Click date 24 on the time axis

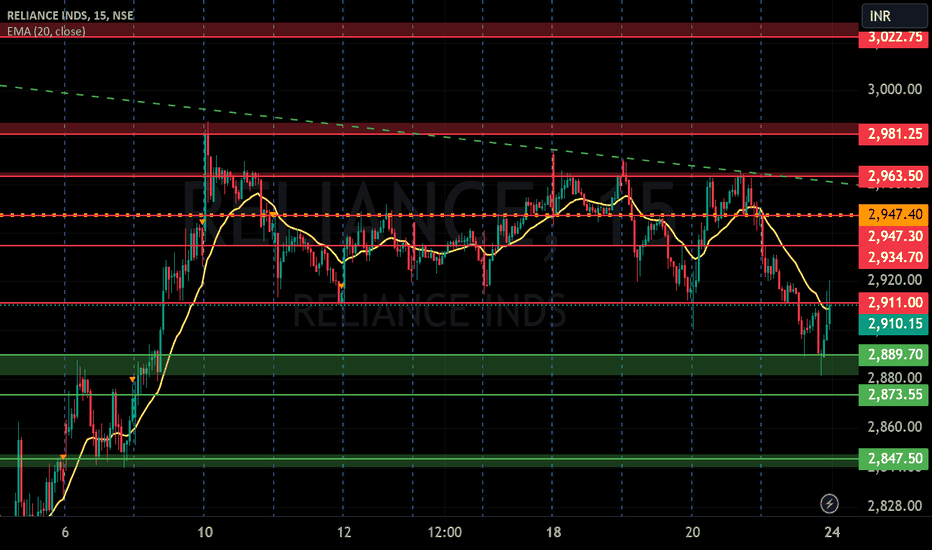click(833, 532)
